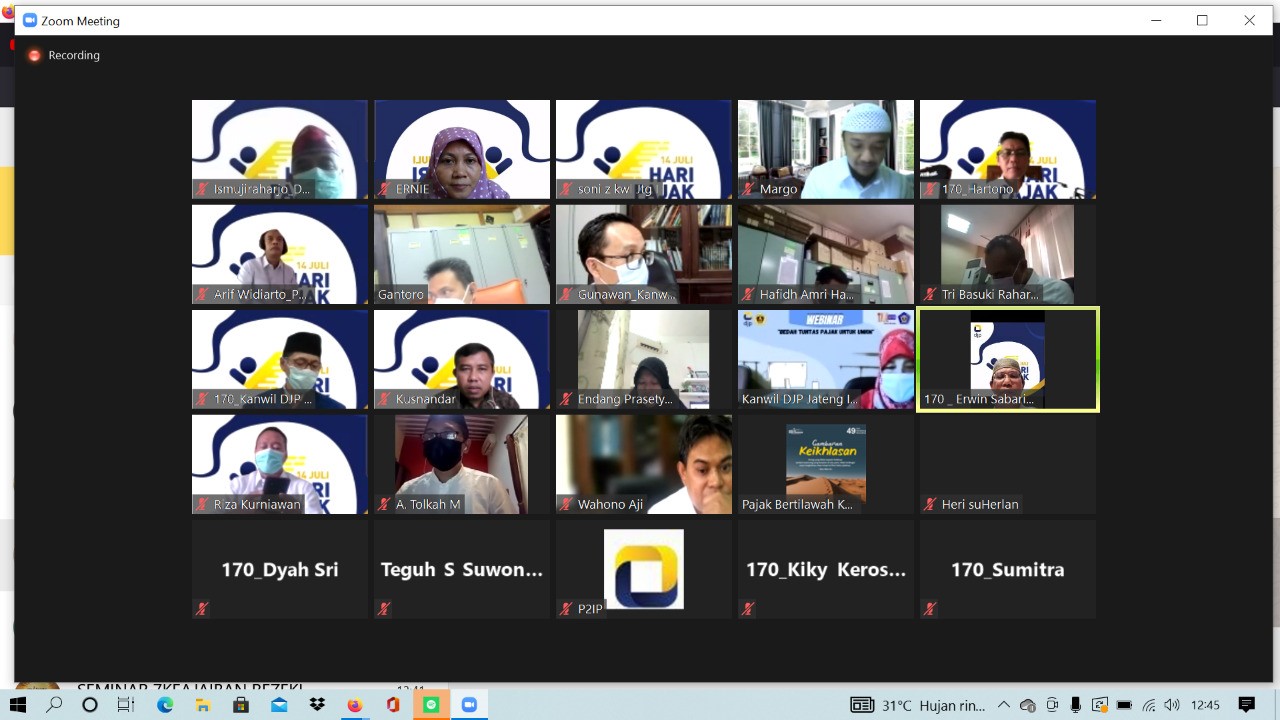Open the Windows notification center
Image resolution: width=1280 pixels, height=720 pixels.
(x=1246, y=705)
